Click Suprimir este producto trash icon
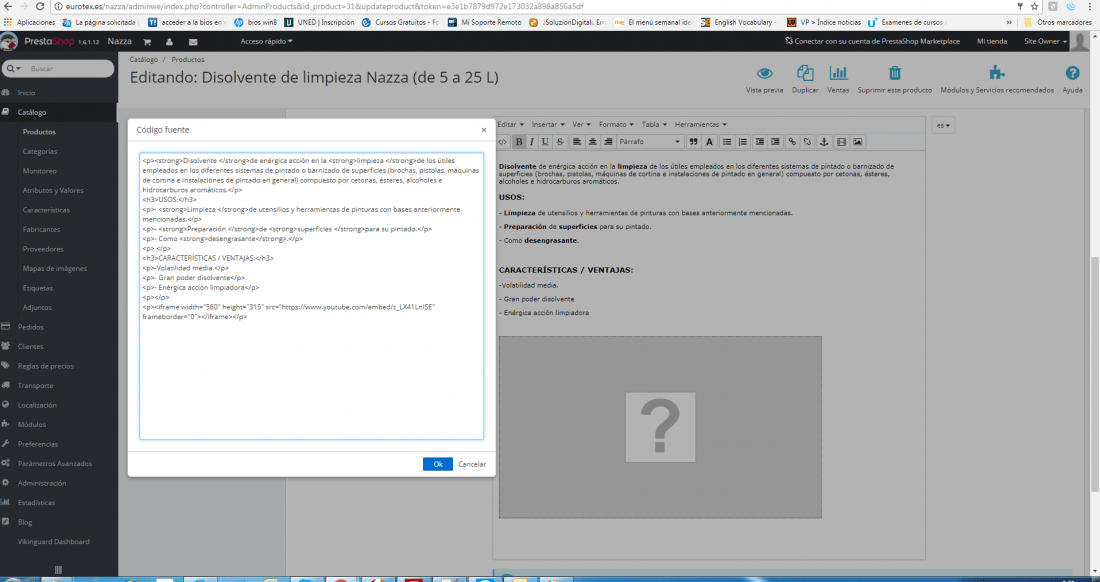Image resolution: width=1100 pixels, height=582 pixels. point(894,81)
